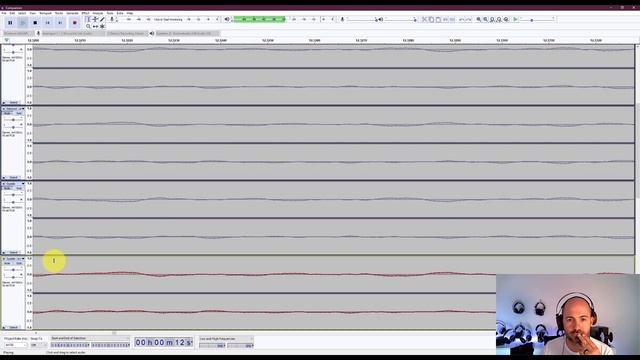Open the playback device dropdown
This screenshot has height=360, width=640.
187,33
